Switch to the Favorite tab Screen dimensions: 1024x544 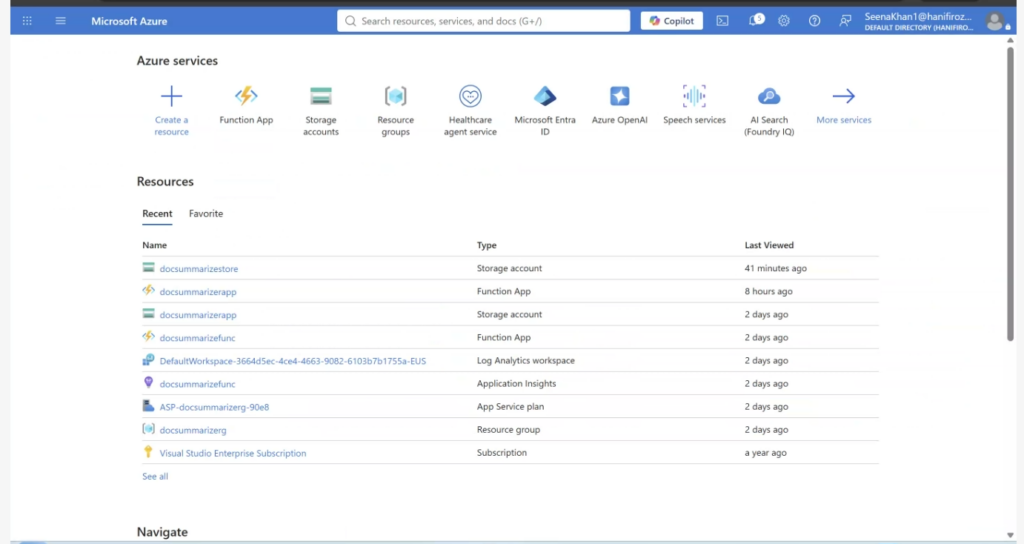pyautogui.click(x=206, y=214)
